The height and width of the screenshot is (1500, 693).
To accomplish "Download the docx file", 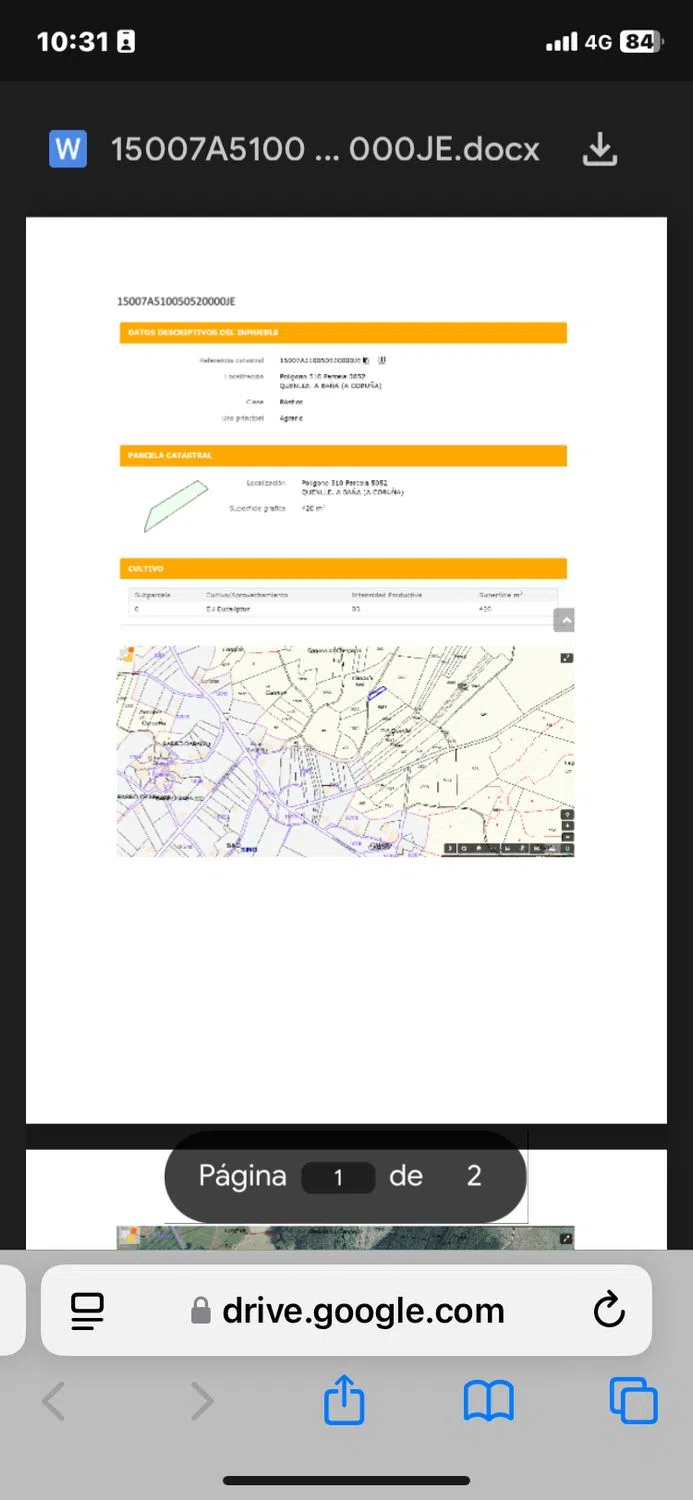I will tap(599, 150).
